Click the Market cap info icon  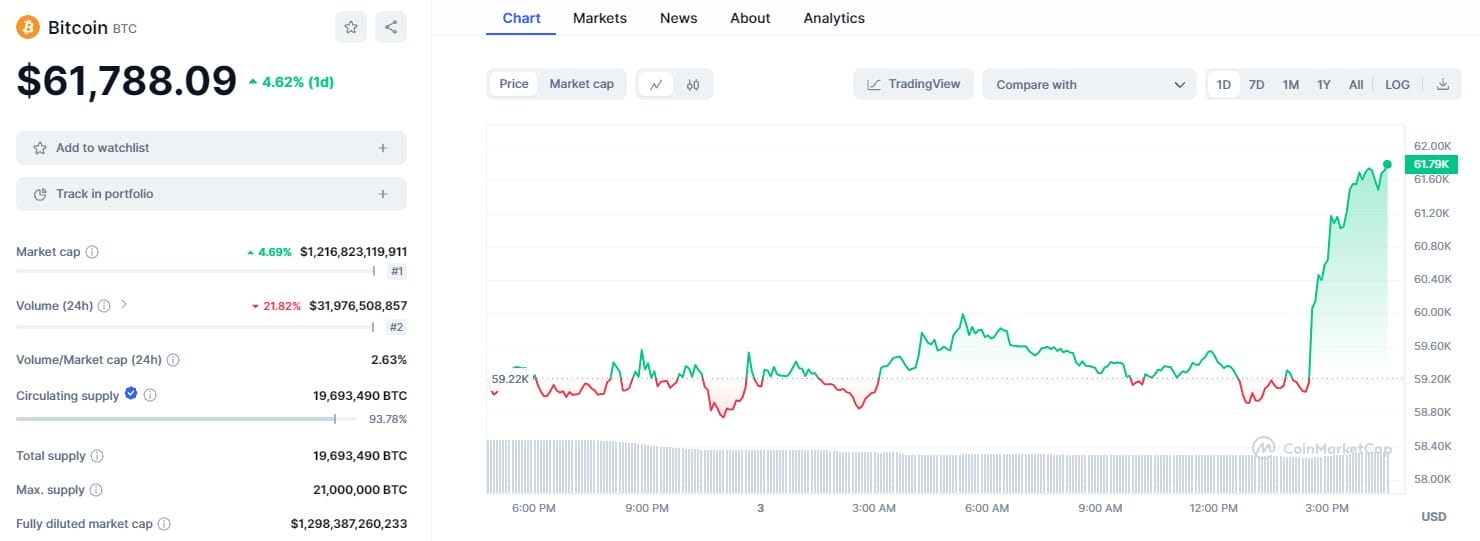pos(92,252)
